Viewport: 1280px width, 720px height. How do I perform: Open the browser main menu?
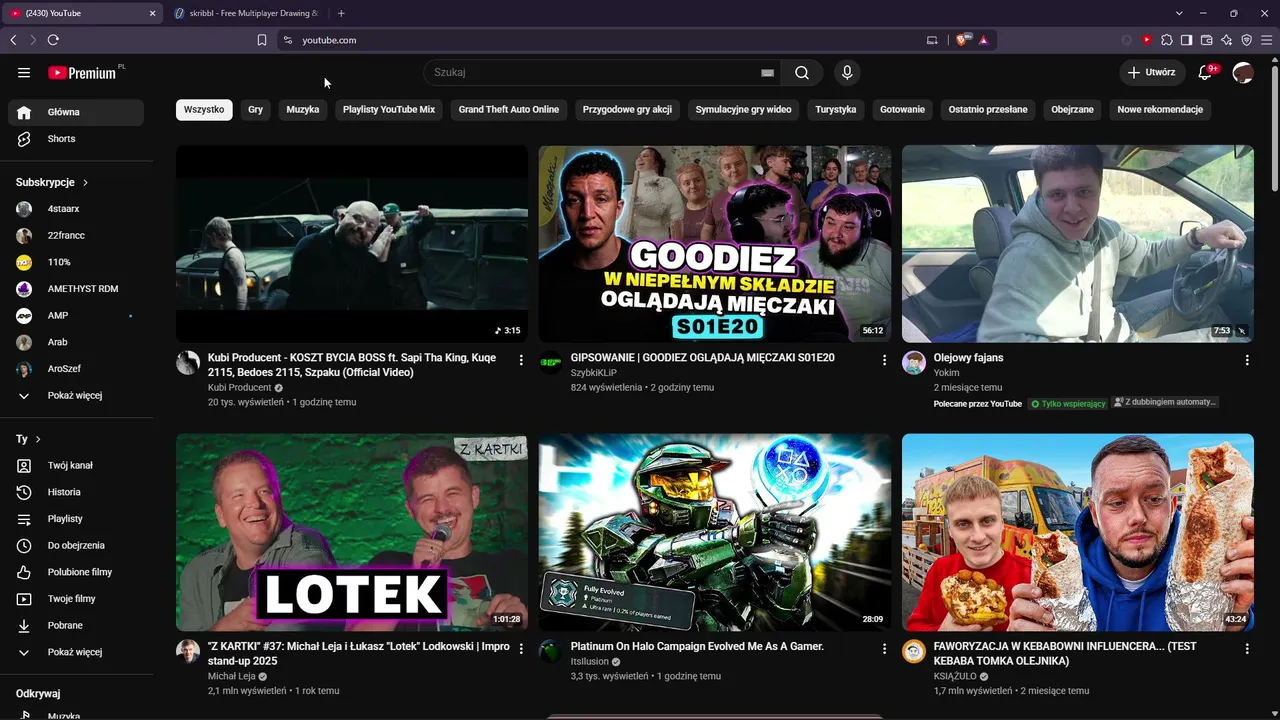pos(1266,40)
